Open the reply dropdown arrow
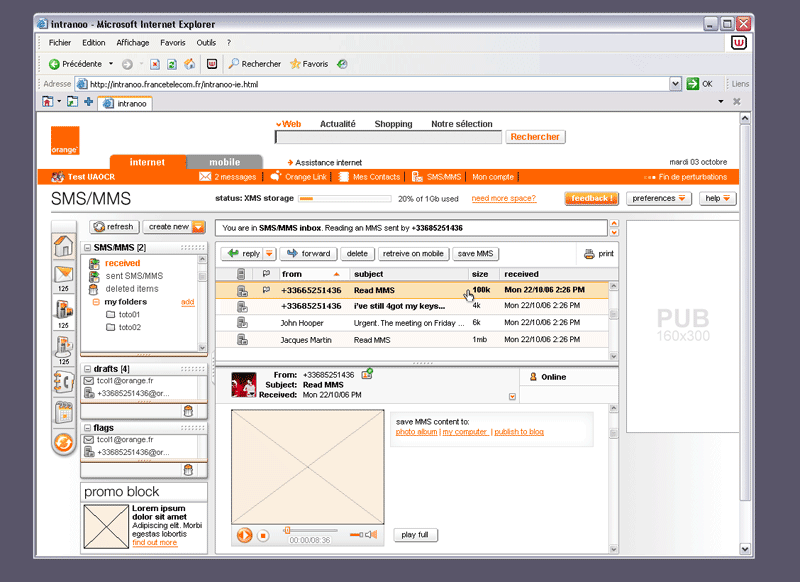 [269, 254]
